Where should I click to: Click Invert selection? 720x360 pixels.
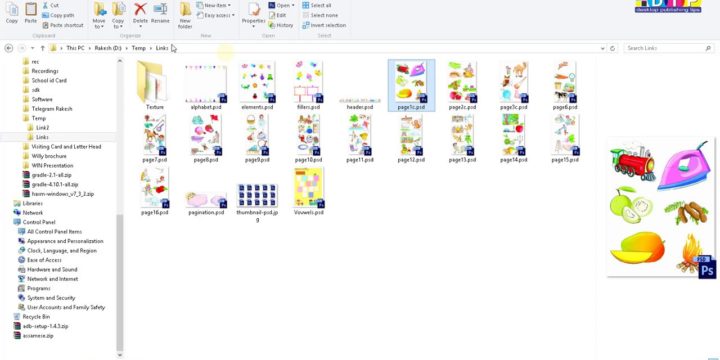(324, 25)
